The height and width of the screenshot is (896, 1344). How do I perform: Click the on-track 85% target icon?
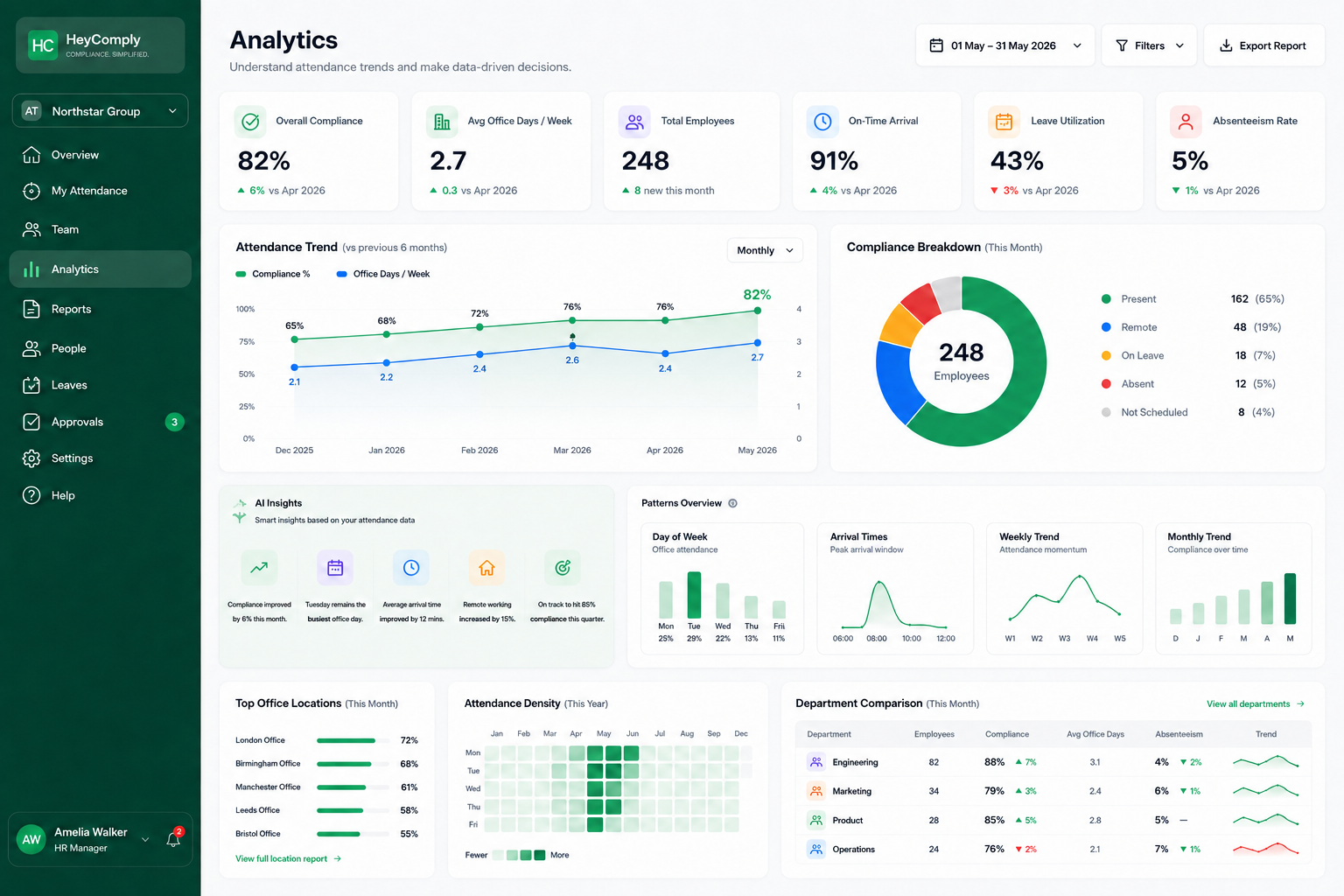tap(563, 568)
